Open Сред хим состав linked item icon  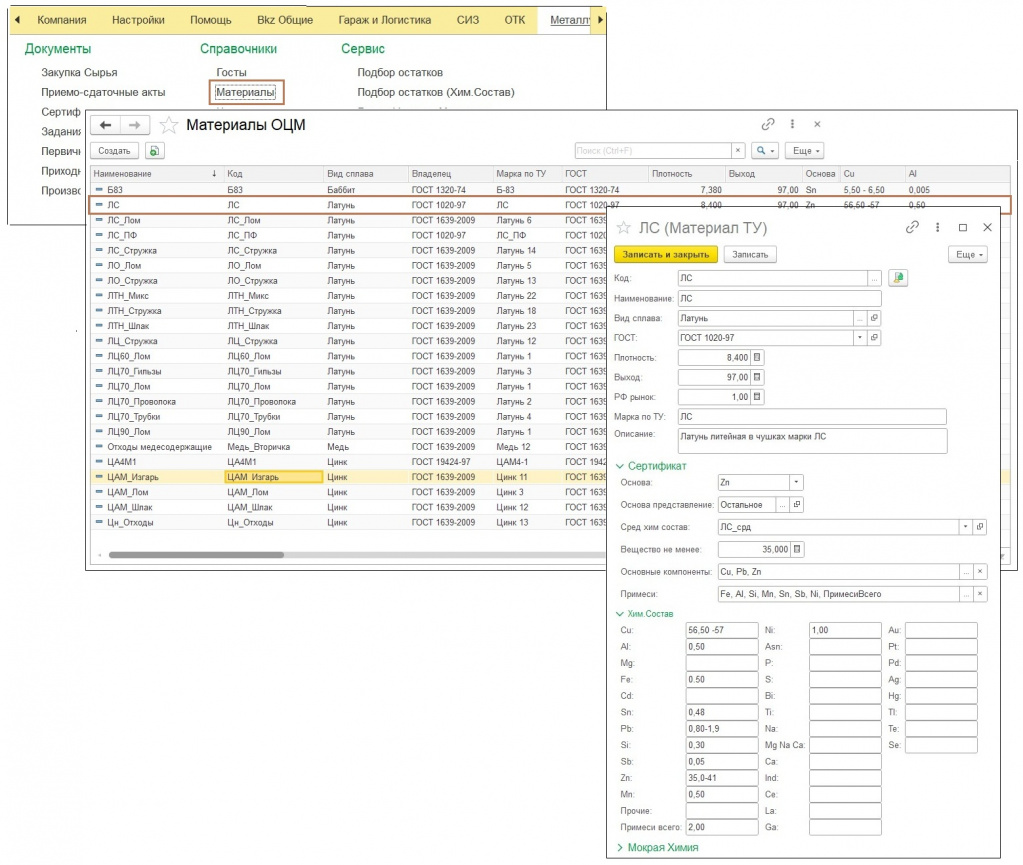coord(979,527)
